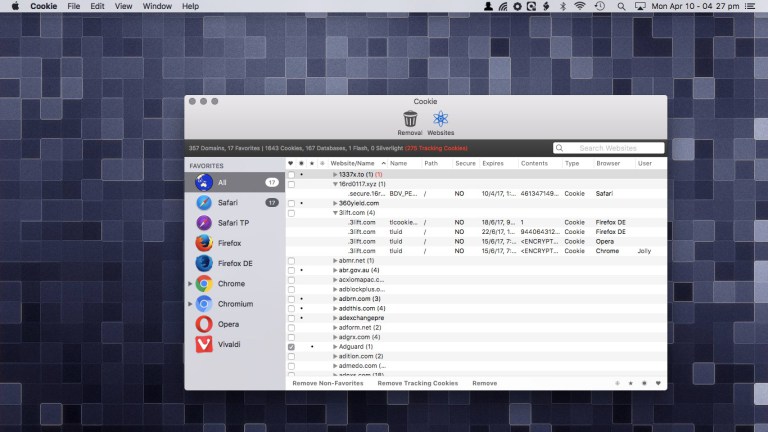
Task: Click the star icon in bottom bar
Action: [x=630, y=384]
